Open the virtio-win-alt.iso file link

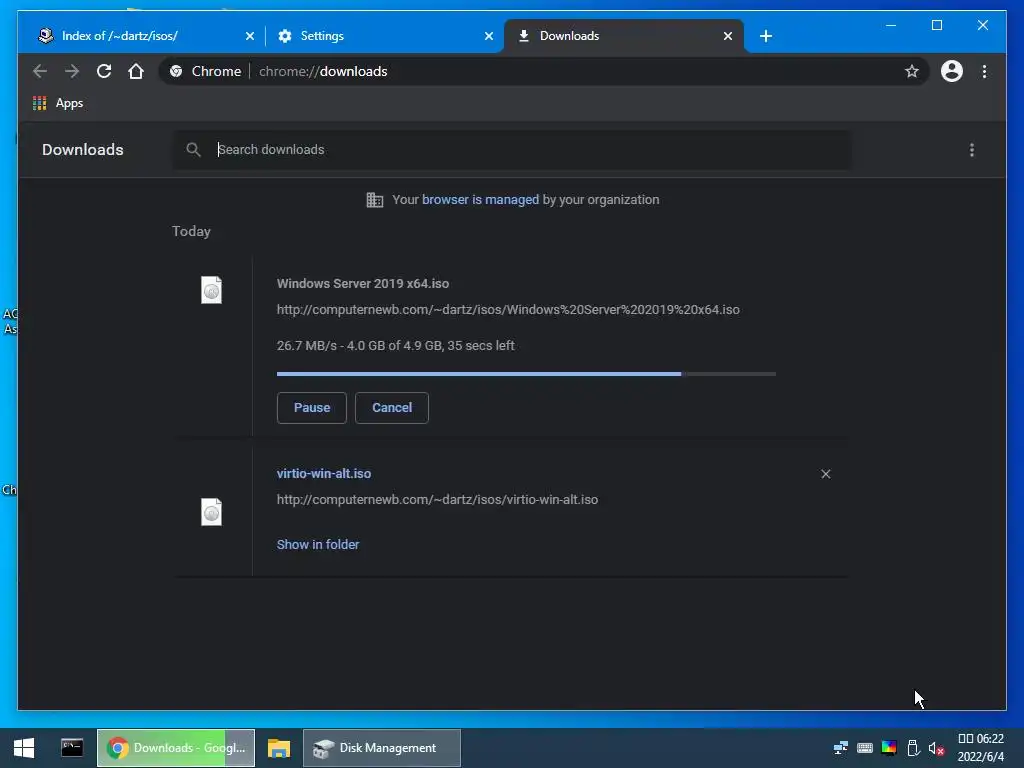(x=324, y=473)
